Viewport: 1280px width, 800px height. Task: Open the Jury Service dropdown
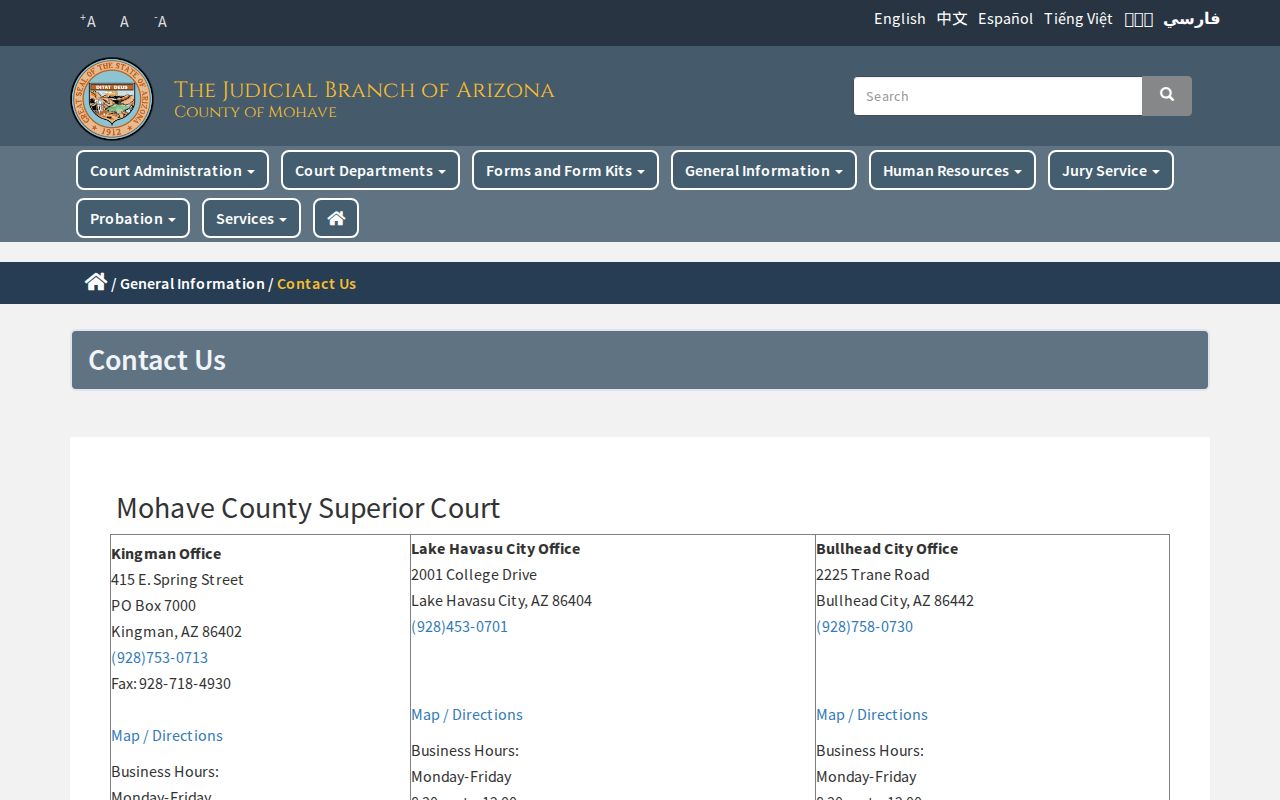pyautogui.click(x=1111, y=170)
